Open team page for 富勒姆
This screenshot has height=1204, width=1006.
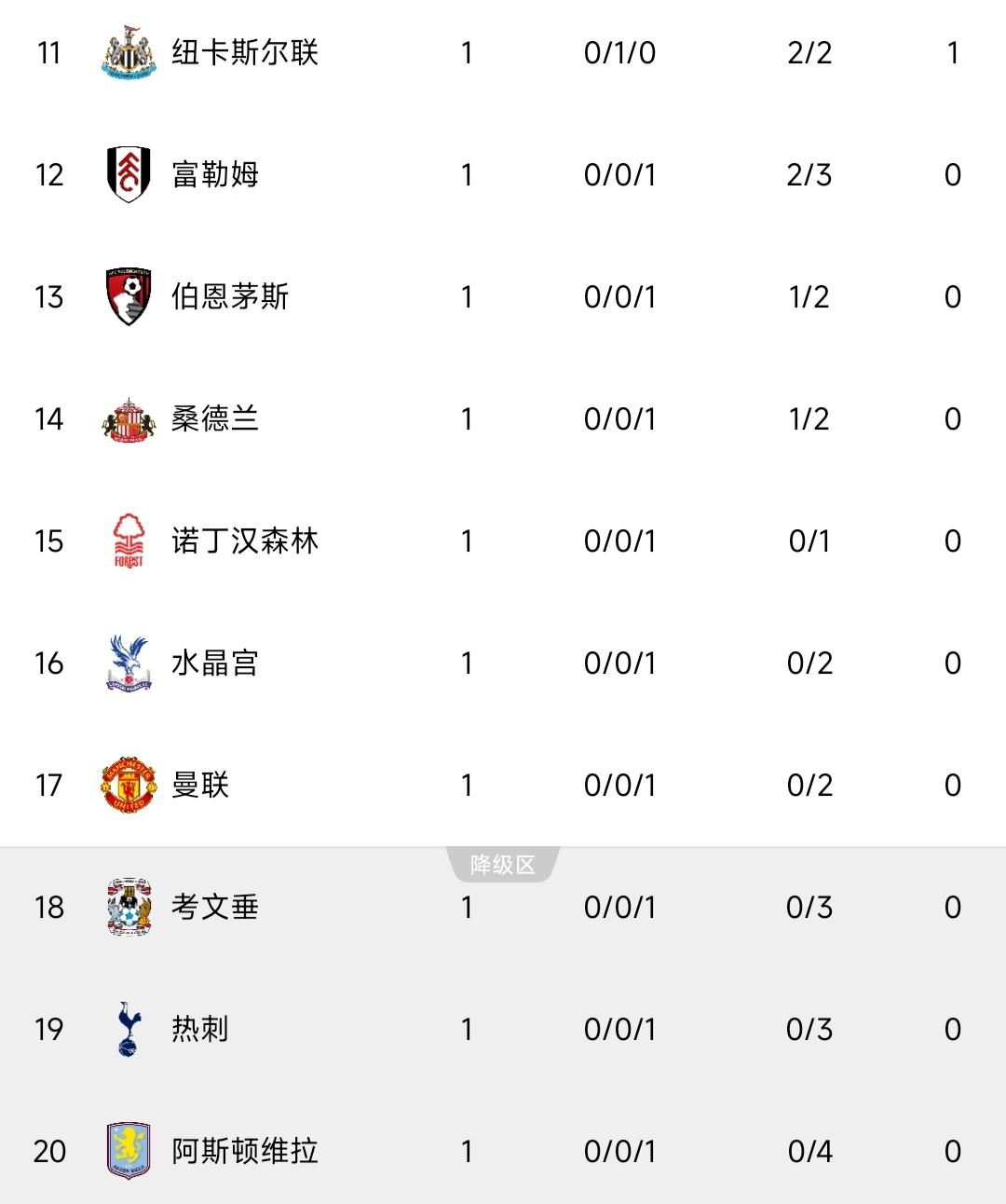pos(215,174)
